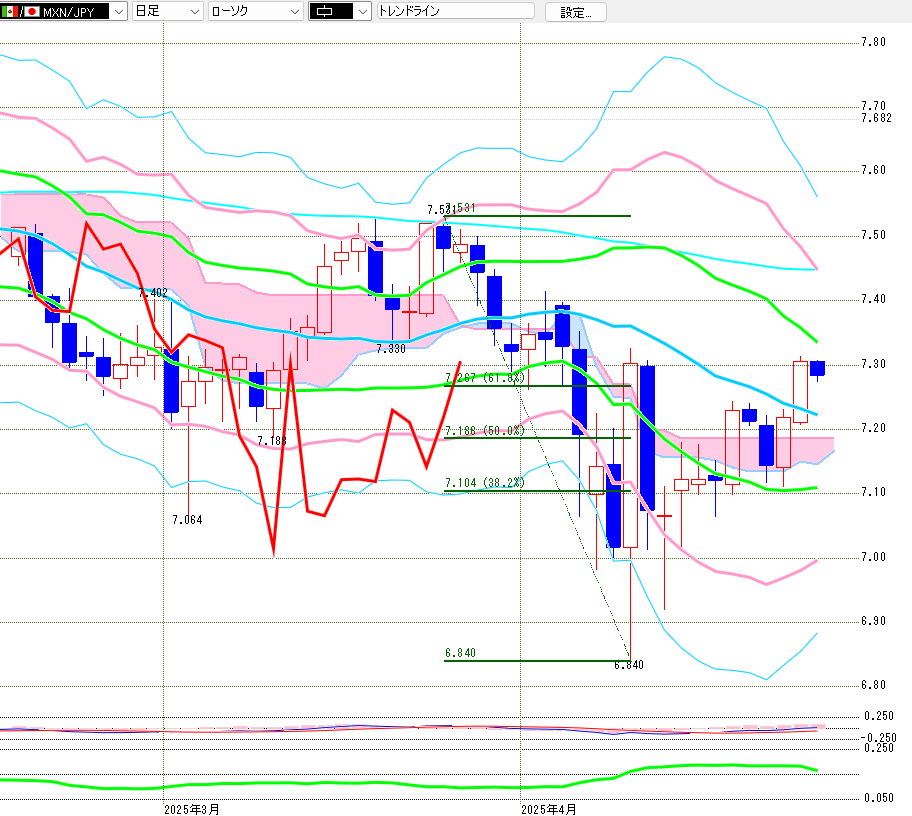
Task: Click the 7.80 price axis label
Action: pos(874,42)
